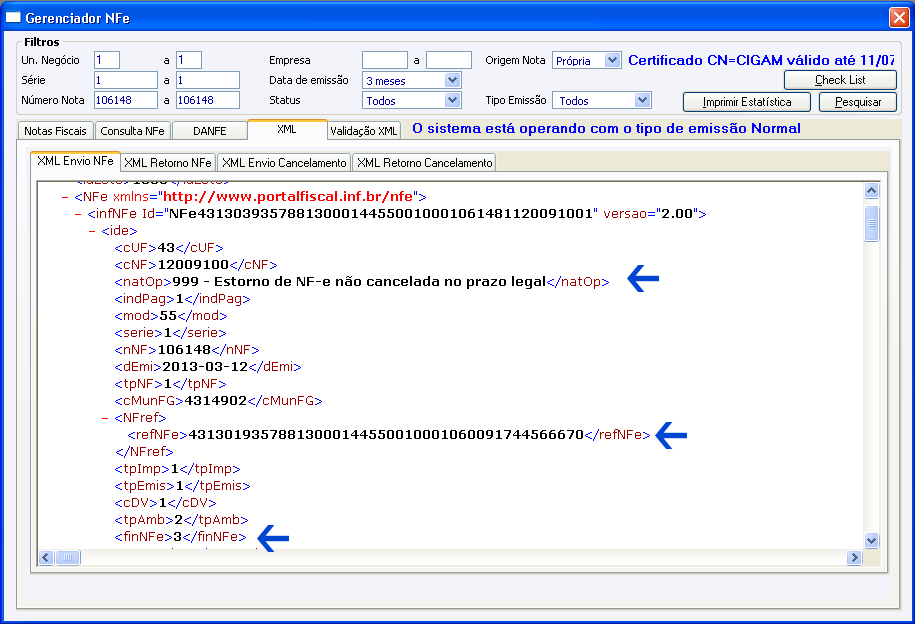Collapse the ide node
Image resolution: width=915 pixels, height=624 pixels.
point(92,231)
